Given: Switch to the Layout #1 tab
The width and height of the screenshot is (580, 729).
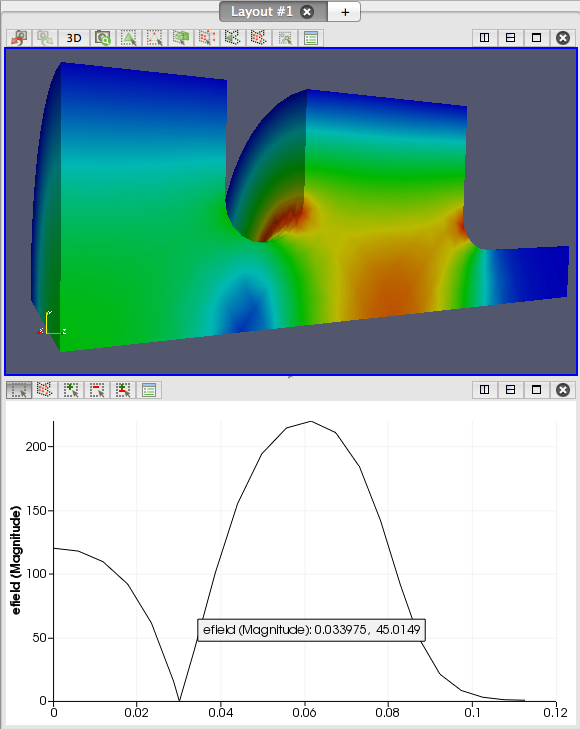Looking at the screenshot, I should tap(262, 12).
